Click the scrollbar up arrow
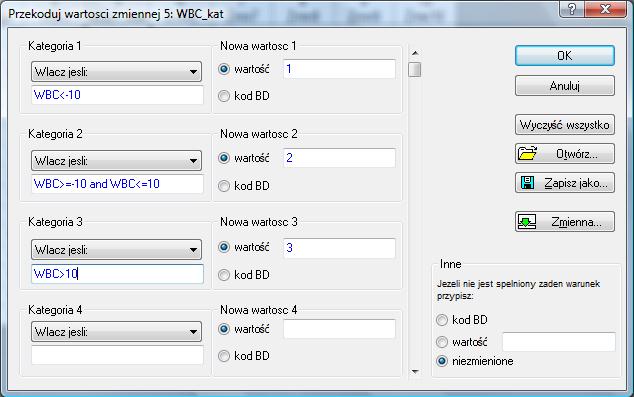634x397 pixels. pyautogui.click(x=415, y=53)
